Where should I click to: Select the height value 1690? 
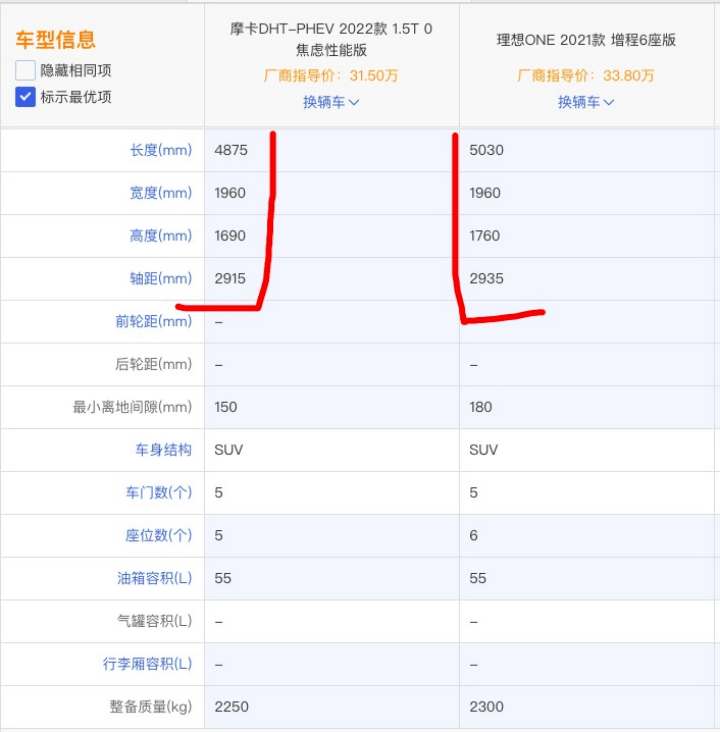[x=230, y=236]
